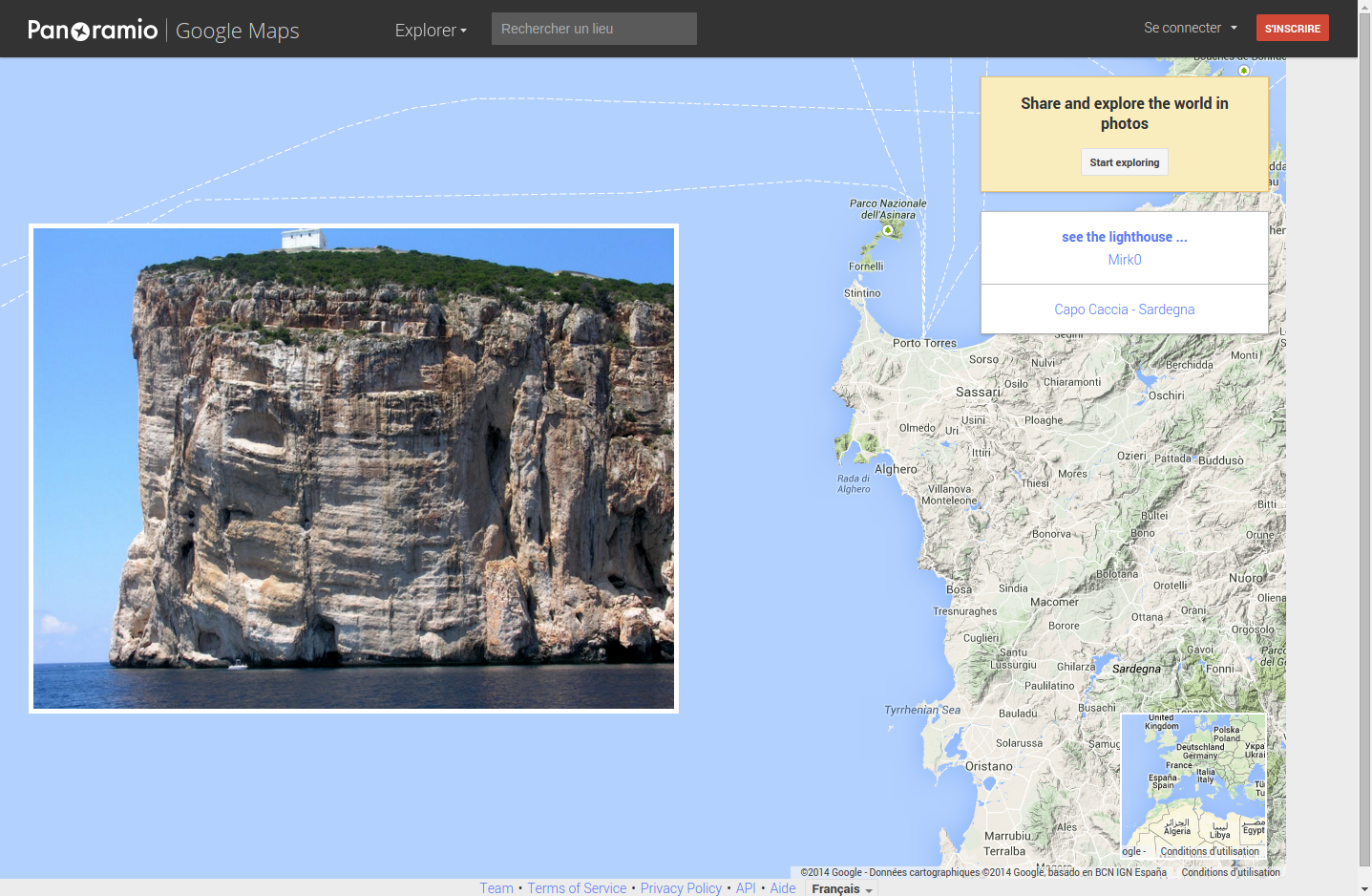The width and height of the screenshot is (1372, 896).
Task: Click the scrollbar up arrow
Action: coord(1364,7)
